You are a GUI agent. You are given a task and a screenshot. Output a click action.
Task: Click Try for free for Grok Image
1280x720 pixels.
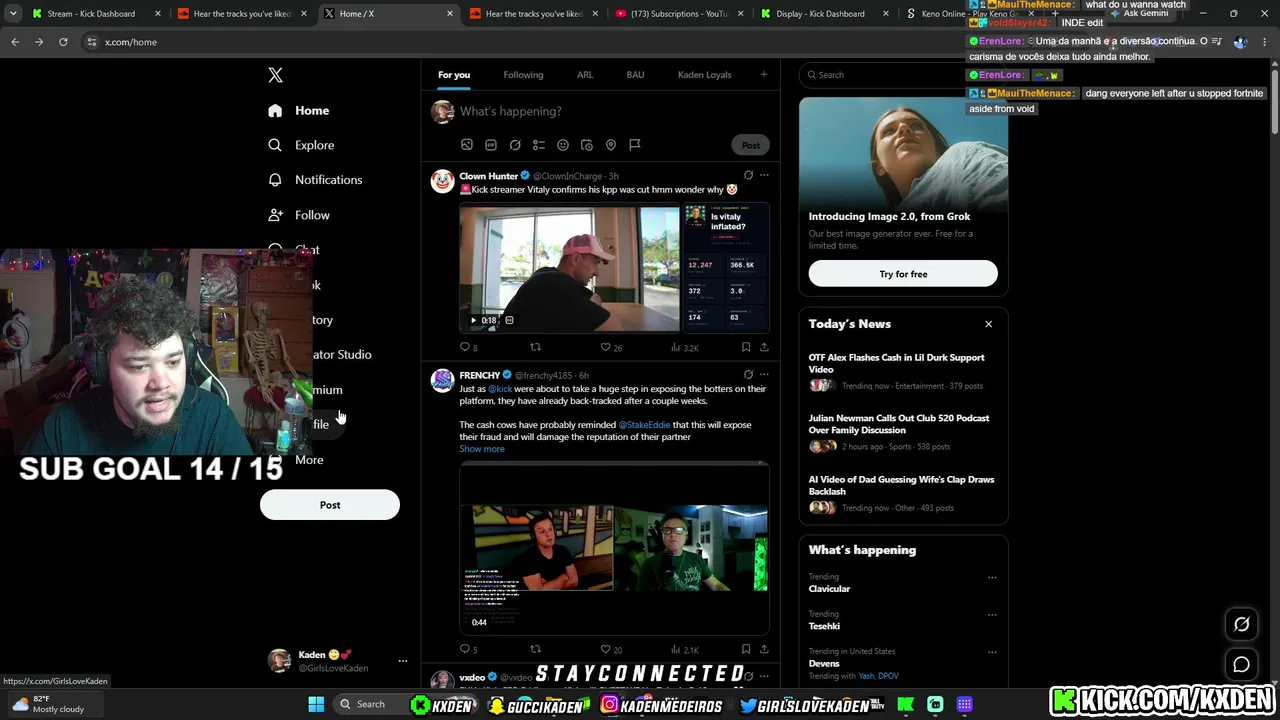[903, 274]
